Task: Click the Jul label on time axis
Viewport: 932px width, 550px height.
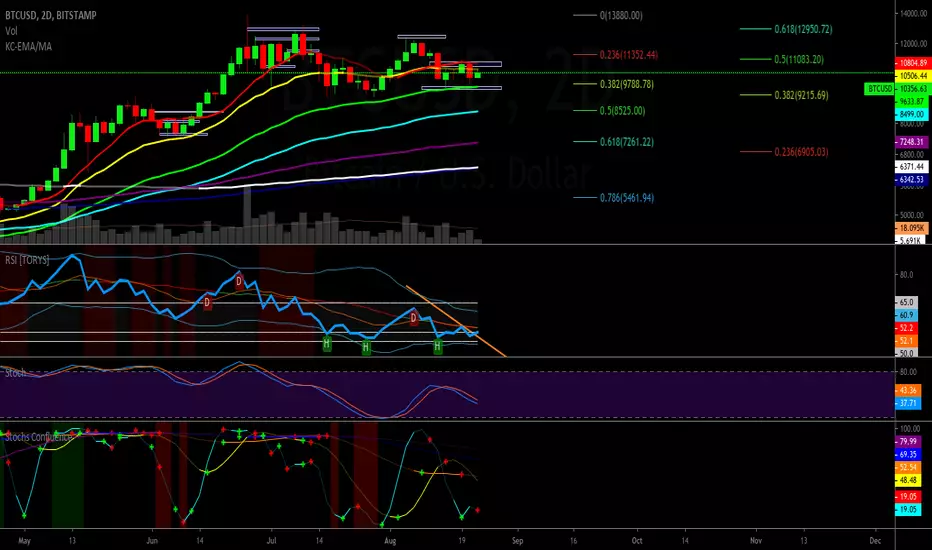Action: click(272, 541)
